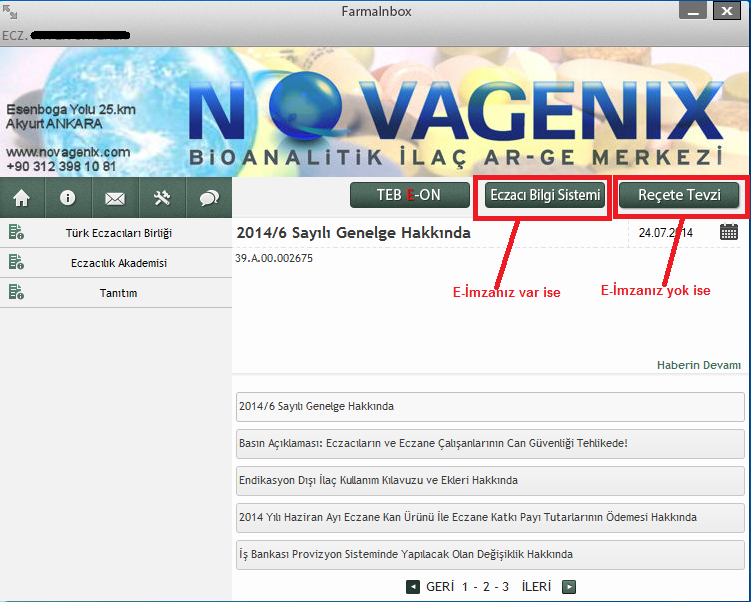Image resolution: width=751 pixels, height=602 pixels.
Task: Open the tools settings icon
Action: [x=162, y=198]
